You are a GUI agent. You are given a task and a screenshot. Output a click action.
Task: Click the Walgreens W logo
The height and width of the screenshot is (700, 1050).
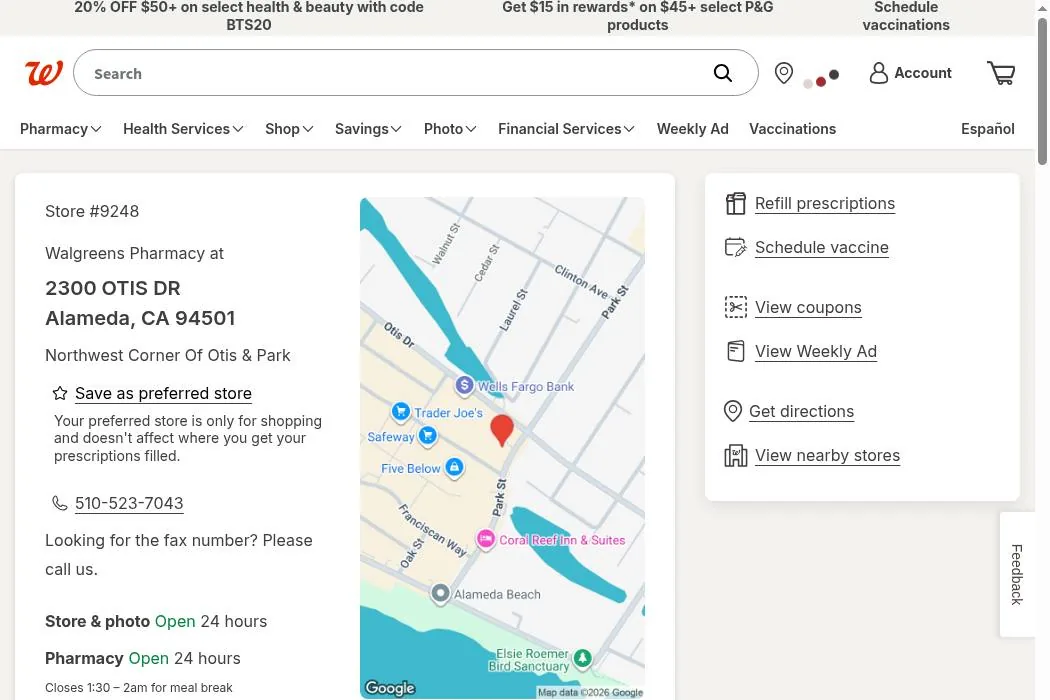44,72
